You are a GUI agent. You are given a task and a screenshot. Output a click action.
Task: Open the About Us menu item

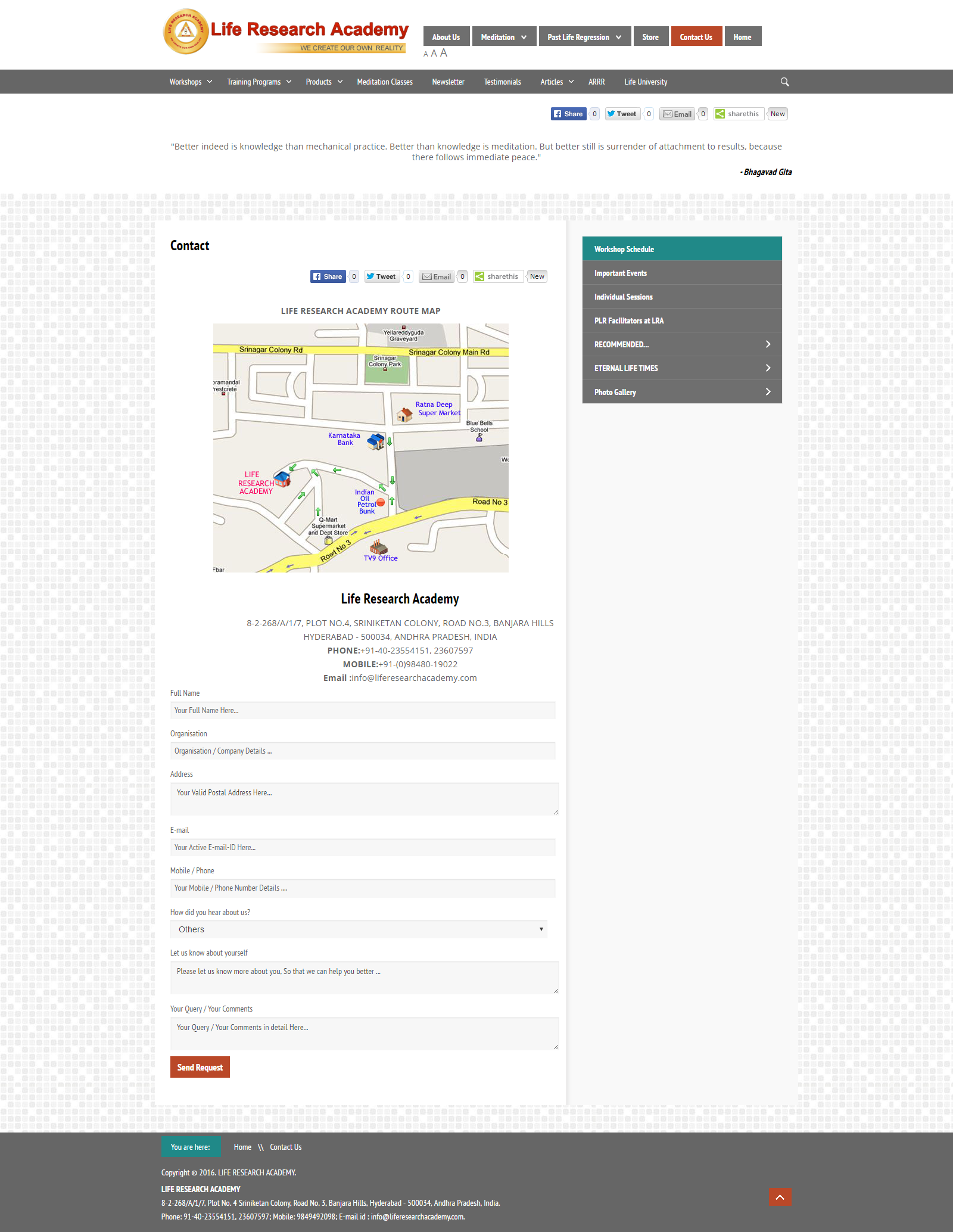click(x=446, y=37)
